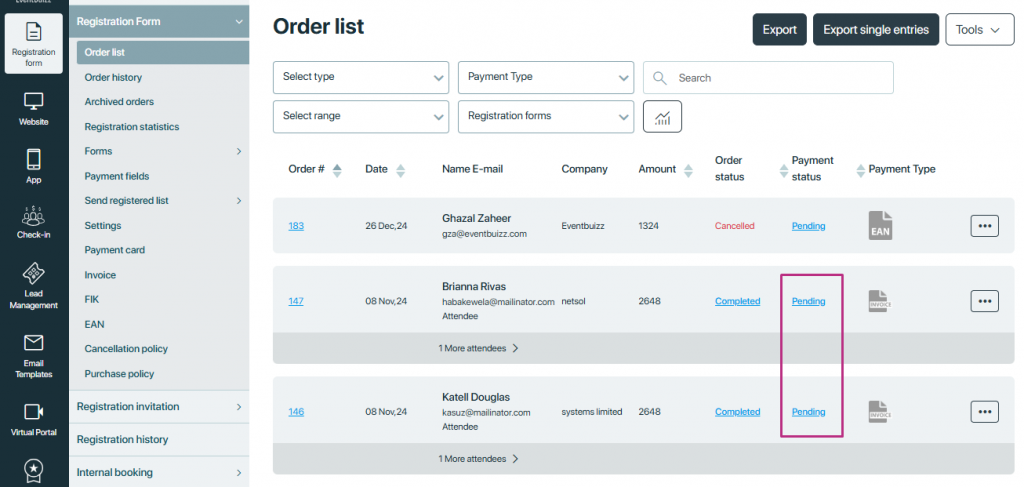Open order number 146 link

pos(296,412)
